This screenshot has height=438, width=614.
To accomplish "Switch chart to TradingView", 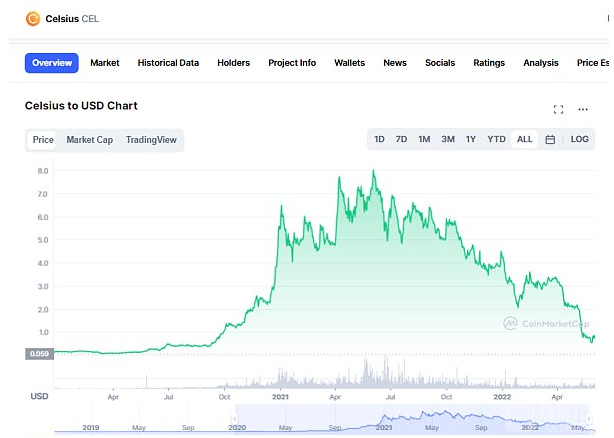I will 151,140.
